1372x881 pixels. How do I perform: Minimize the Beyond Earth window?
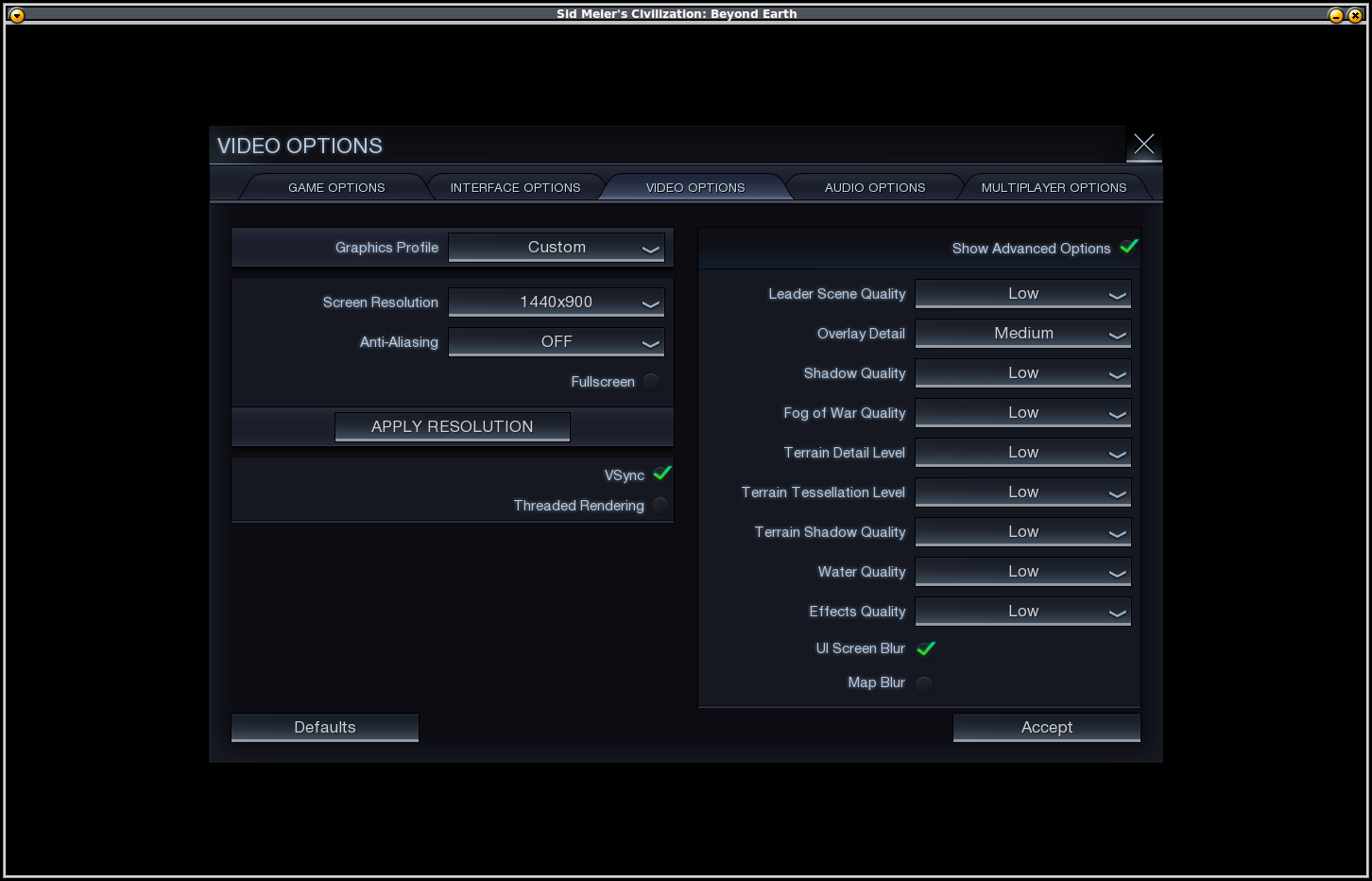point(1335,15)
